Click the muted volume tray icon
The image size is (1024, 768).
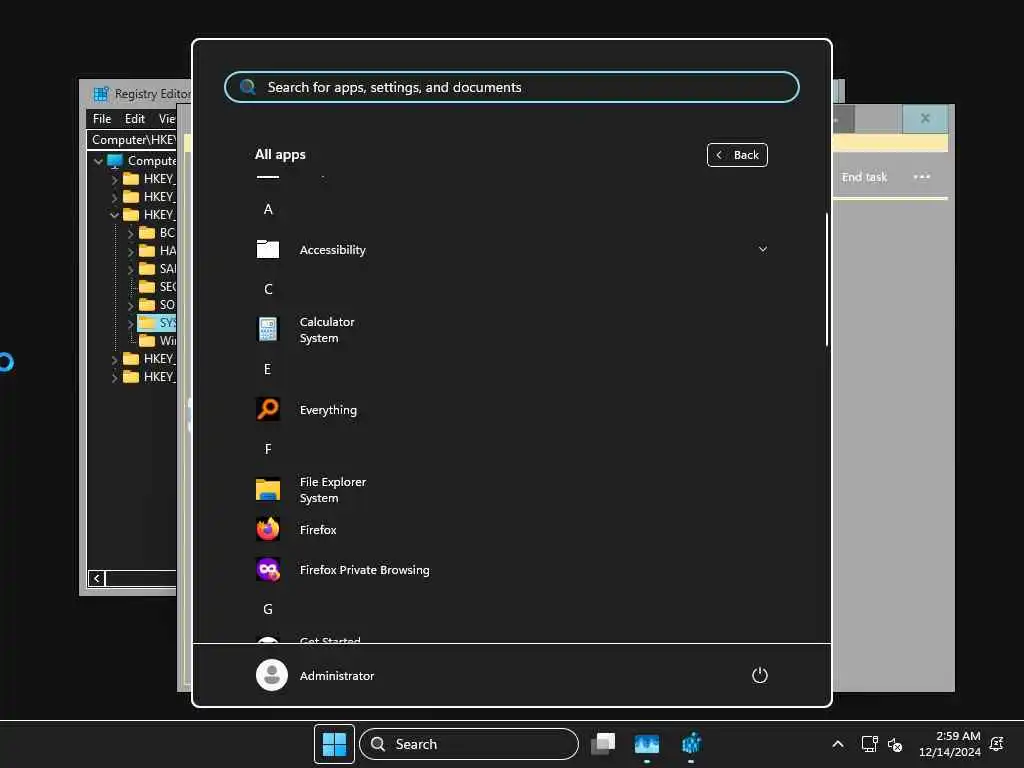[x=895, y=744]
